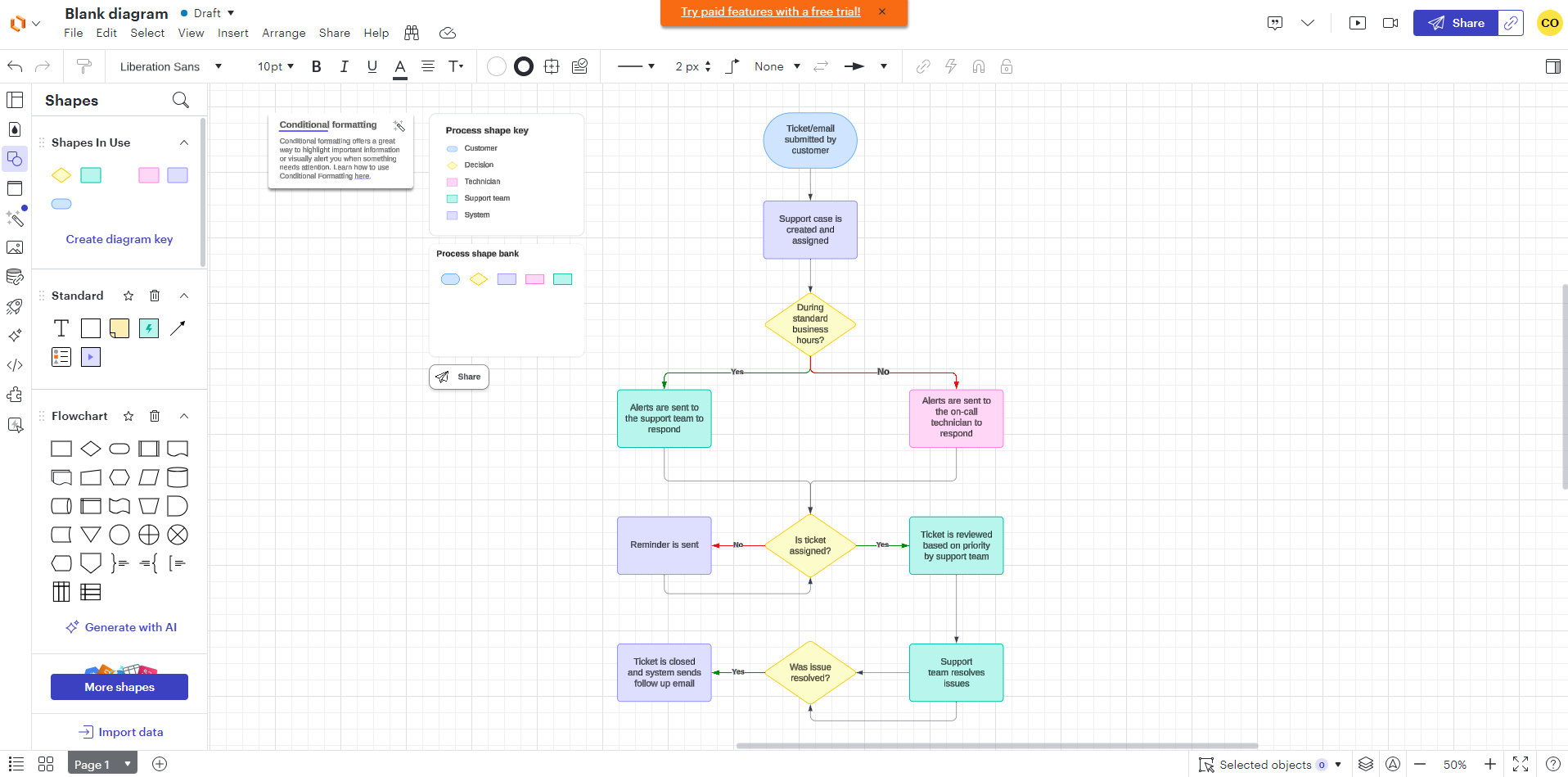Screen dimensions: 1568x777
Task: Open the font family dropdown
Action: (170, 66)
